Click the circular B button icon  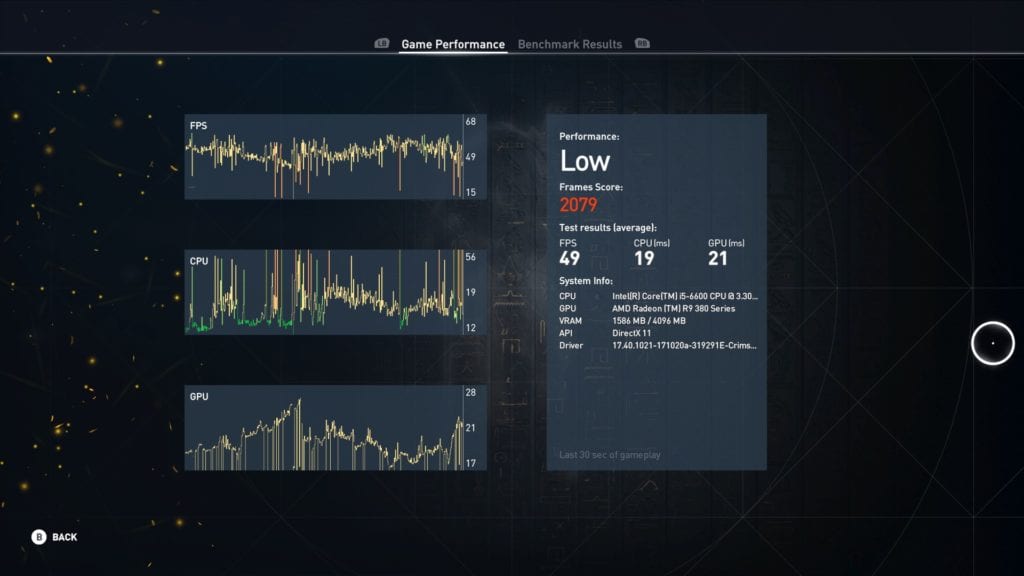tap(39, 537)
